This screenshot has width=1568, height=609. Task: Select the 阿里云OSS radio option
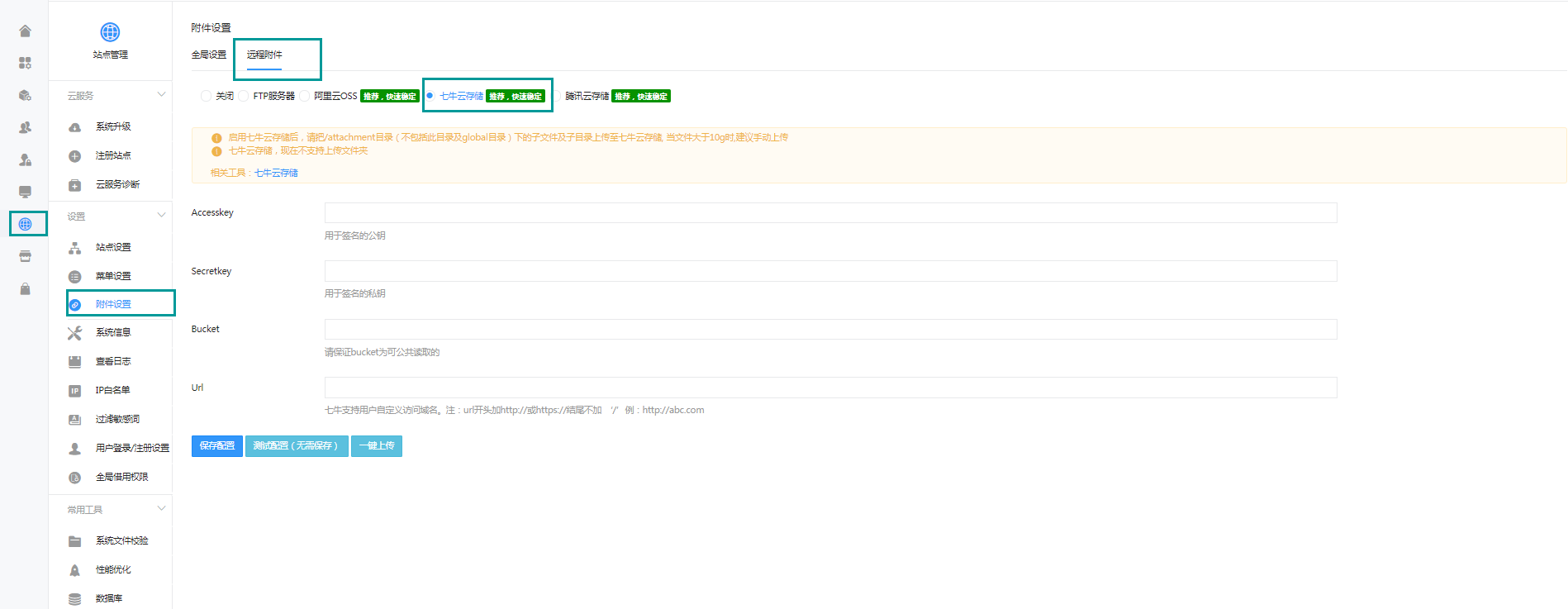[305, 96]
